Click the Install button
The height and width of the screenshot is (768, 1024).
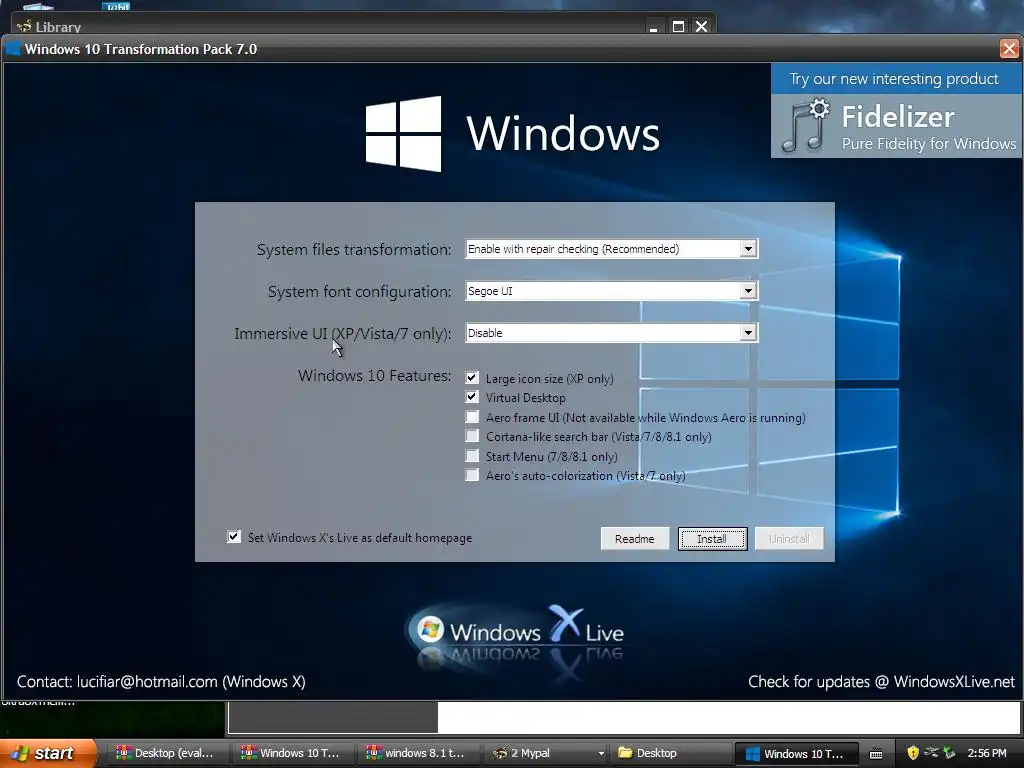click(712, 539)
